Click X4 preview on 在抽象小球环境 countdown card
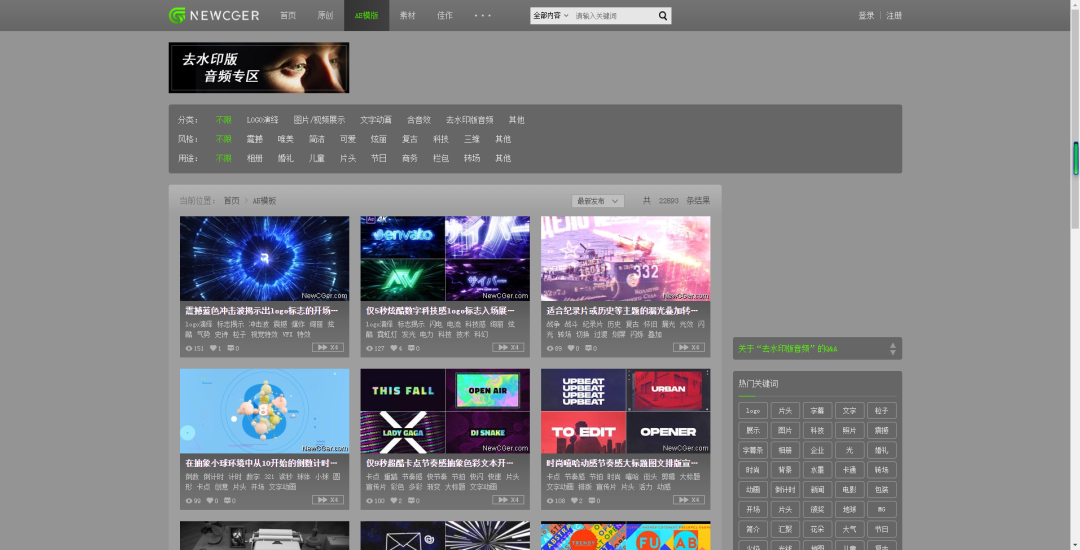Viewport: 1080px width, 550px height. 327,500
